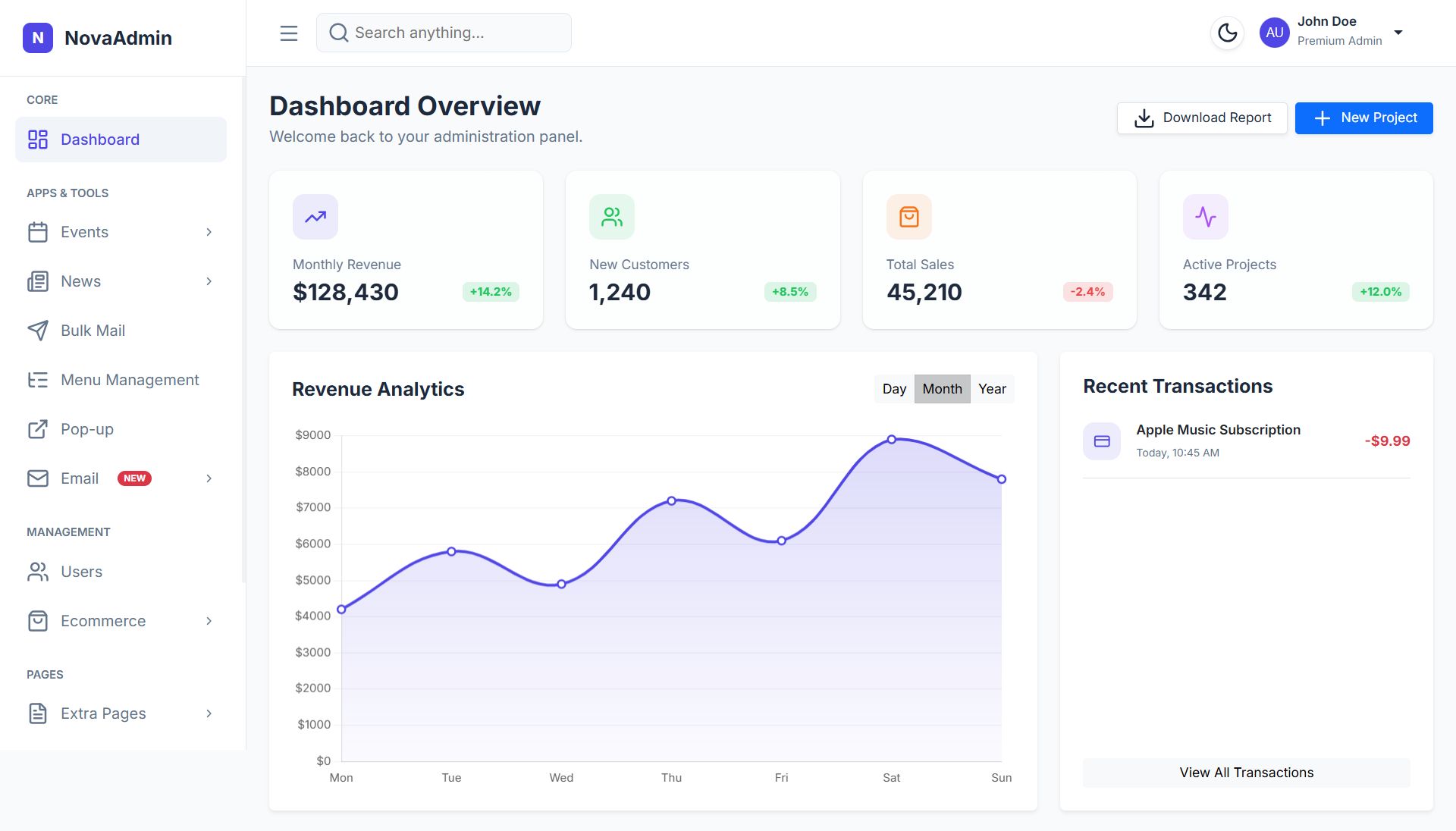Image resolution: width=1456 pixels, height=831 pixels.
Task: Click the Download Report button
Action: [1202, 118]
